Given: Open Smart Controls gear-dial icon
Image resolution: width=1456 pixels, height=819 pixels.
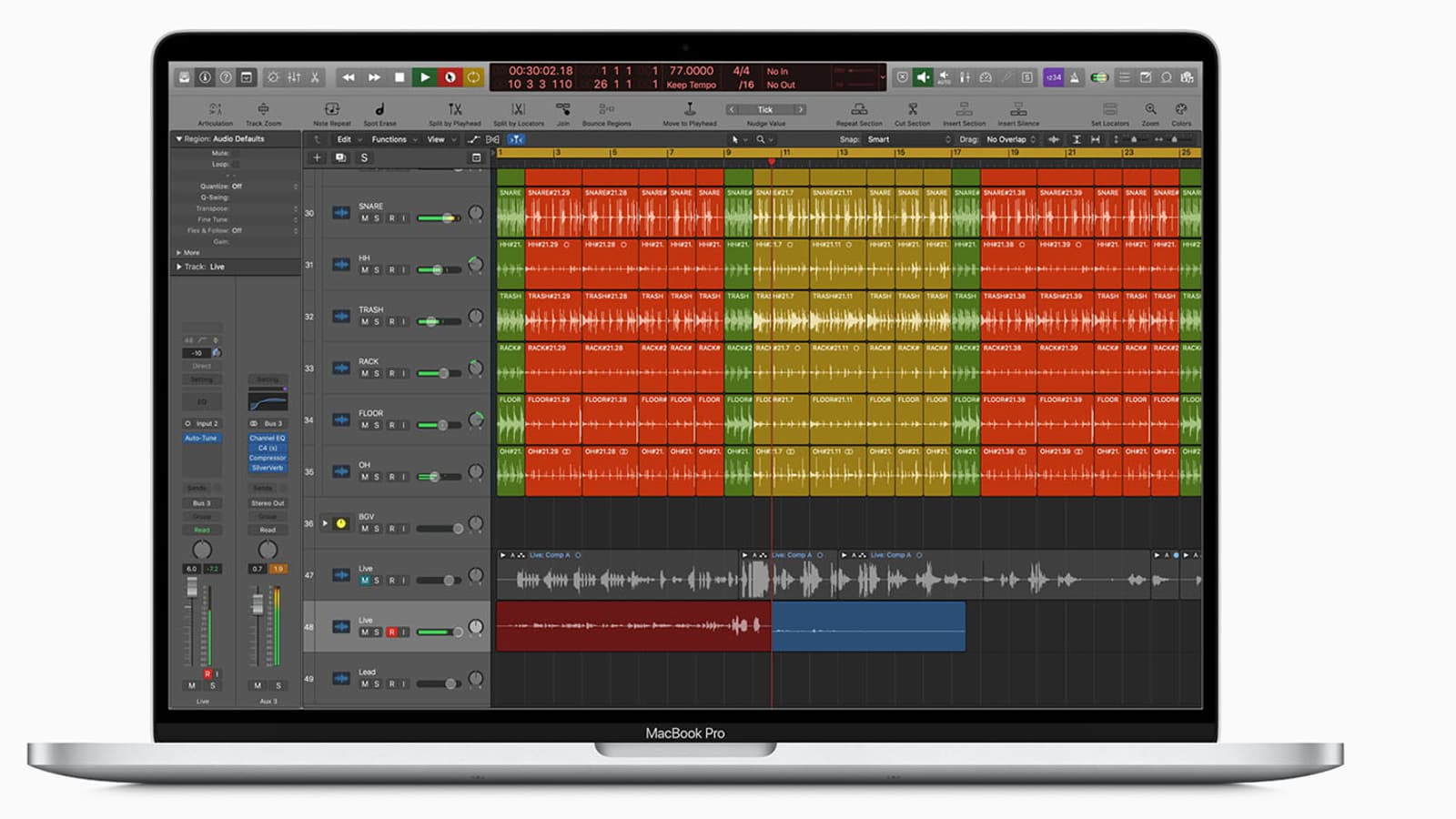Looking at the screenshot, I should (x=273, y=77).
